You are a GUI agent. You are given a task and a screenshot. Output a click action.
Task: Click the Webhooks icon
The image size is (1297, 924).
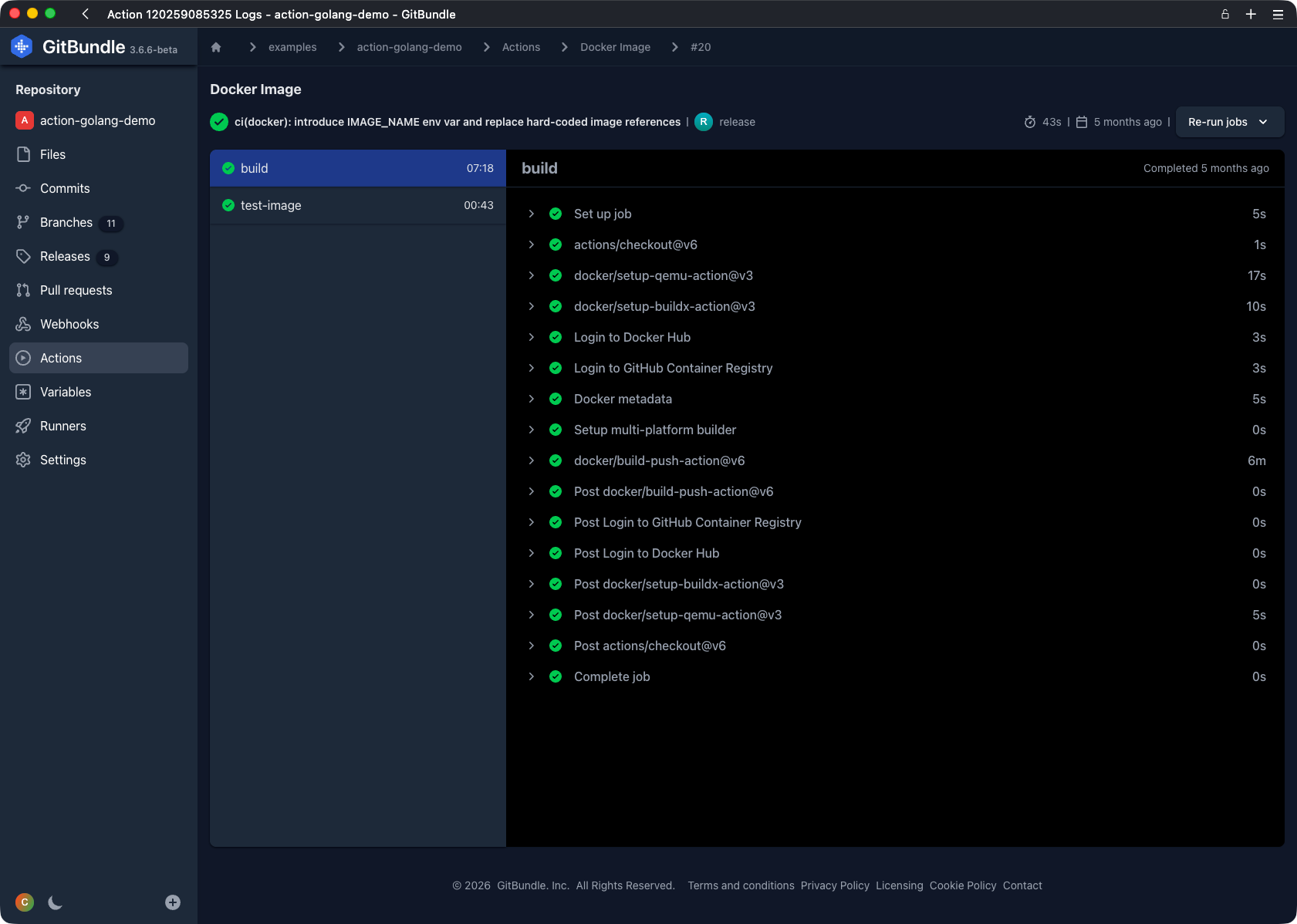pyautogui.click(x=24, y=324)
